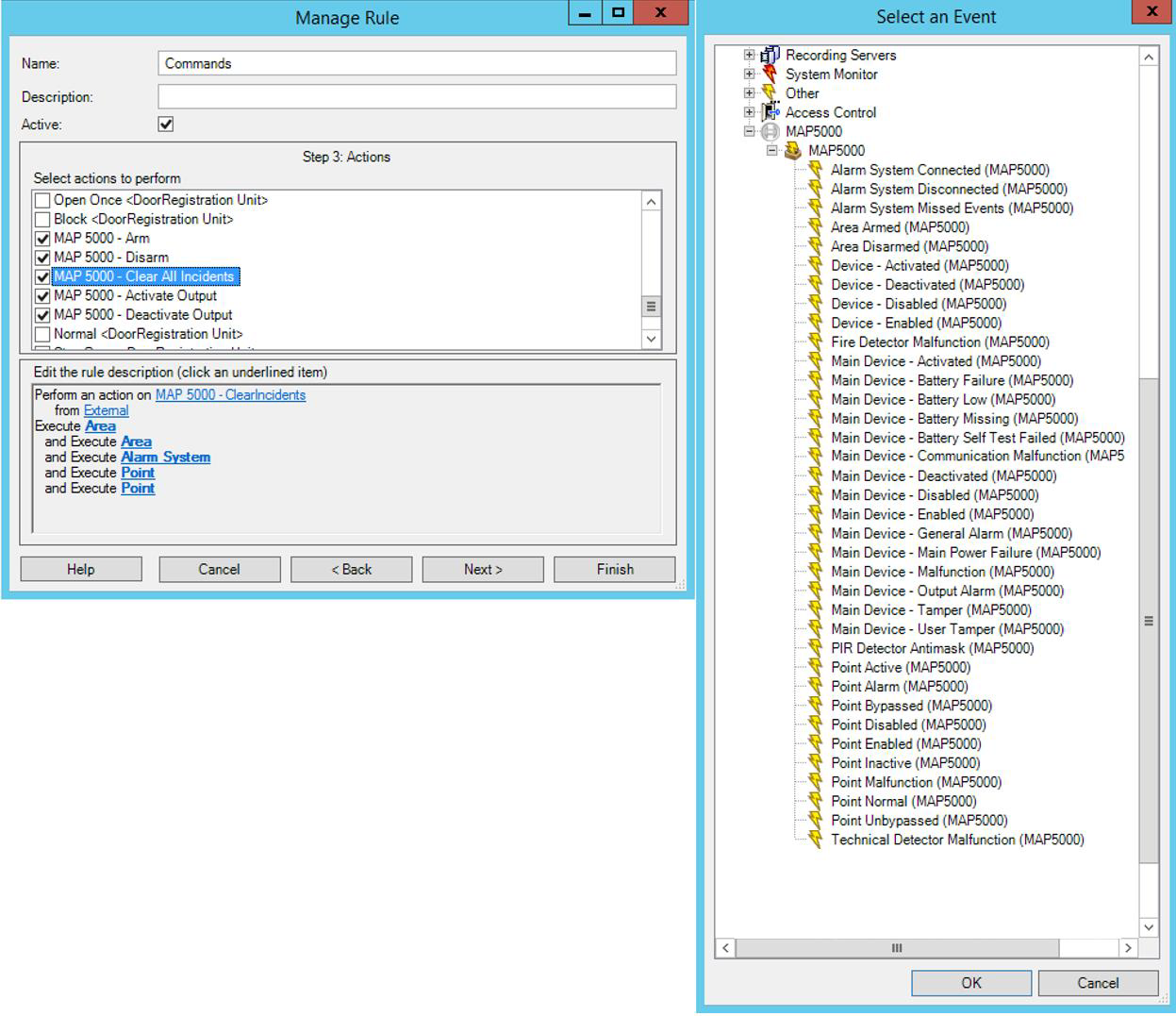The image size is (1176, 1016).
Task: Click the Alarm System link
Action: click(165, 457)
